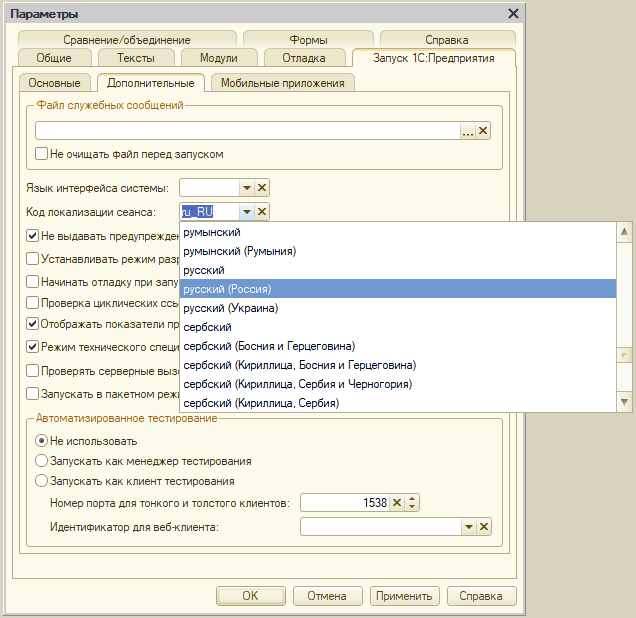Clear the Код локализации сеанса field
Screen dimensions: 636x618
(262, 212)
